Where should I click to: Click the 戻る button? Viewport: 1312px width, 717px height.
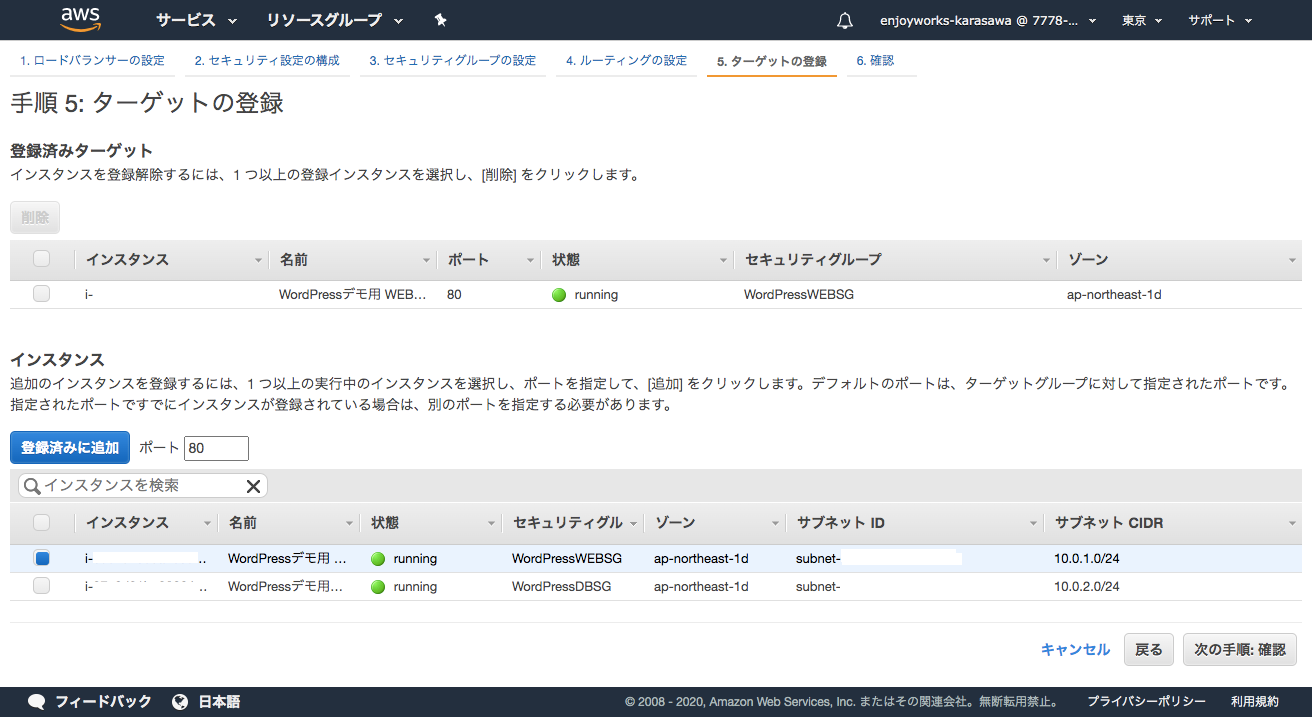pyautogui.click(x=1149, y=649)
